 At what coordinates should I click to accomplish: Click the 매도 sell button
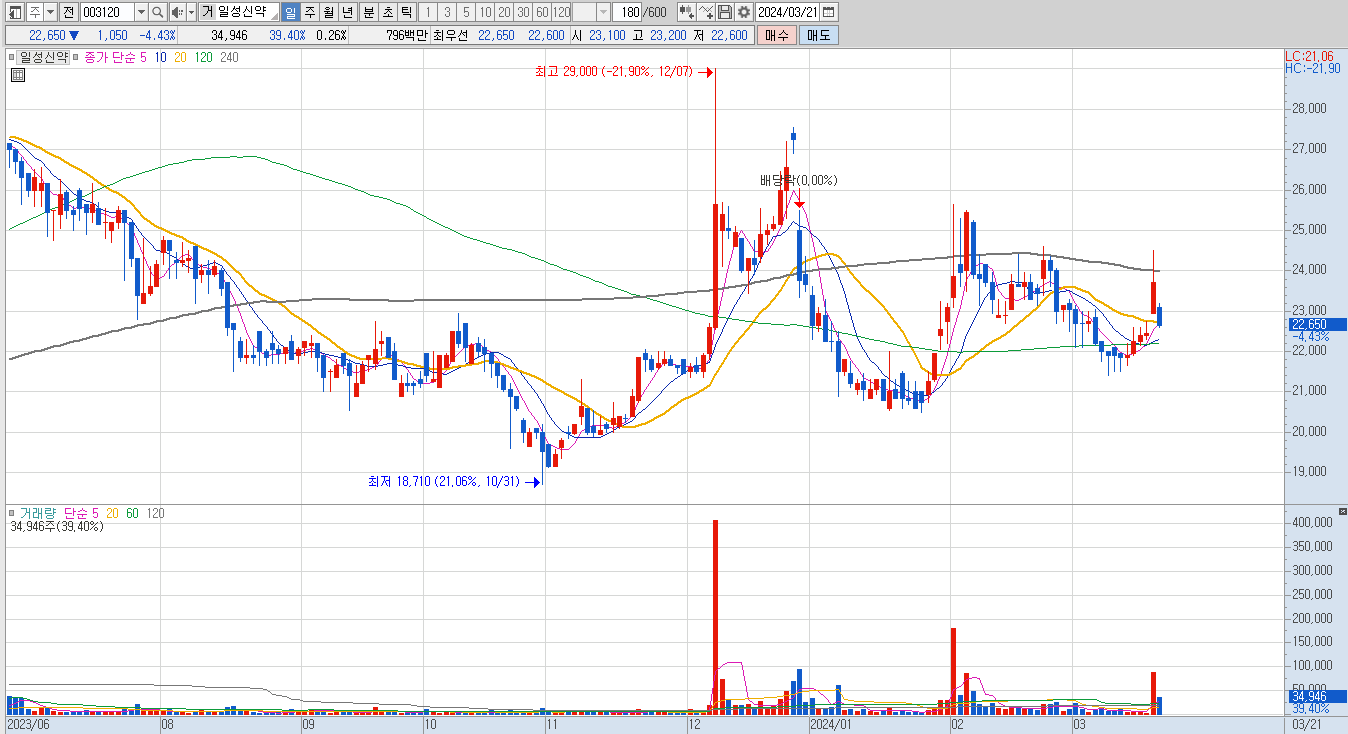[818, 35]
